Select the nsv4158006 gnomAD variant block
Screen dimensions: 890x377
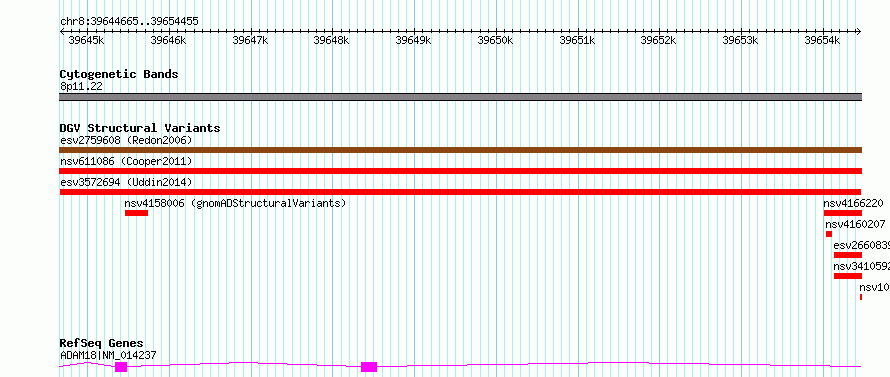pos(136,213)
